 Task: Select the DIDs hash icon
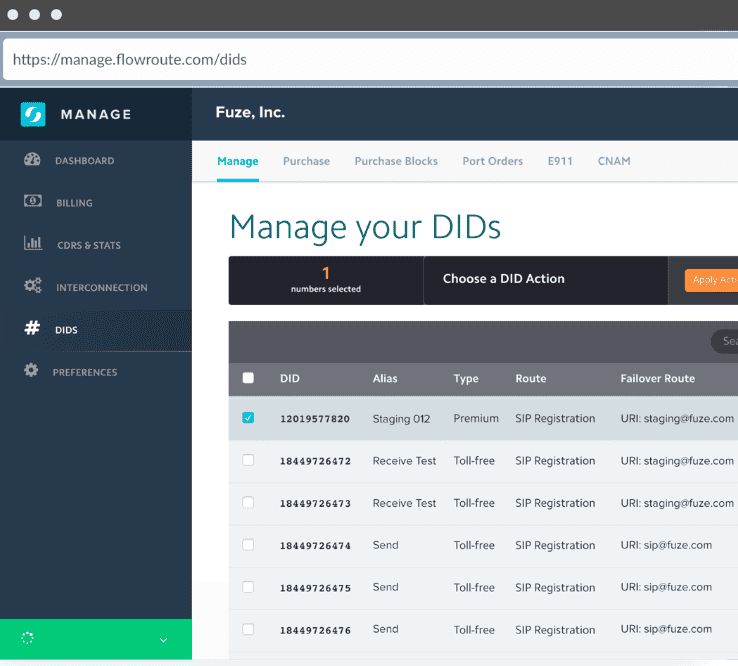32,329
